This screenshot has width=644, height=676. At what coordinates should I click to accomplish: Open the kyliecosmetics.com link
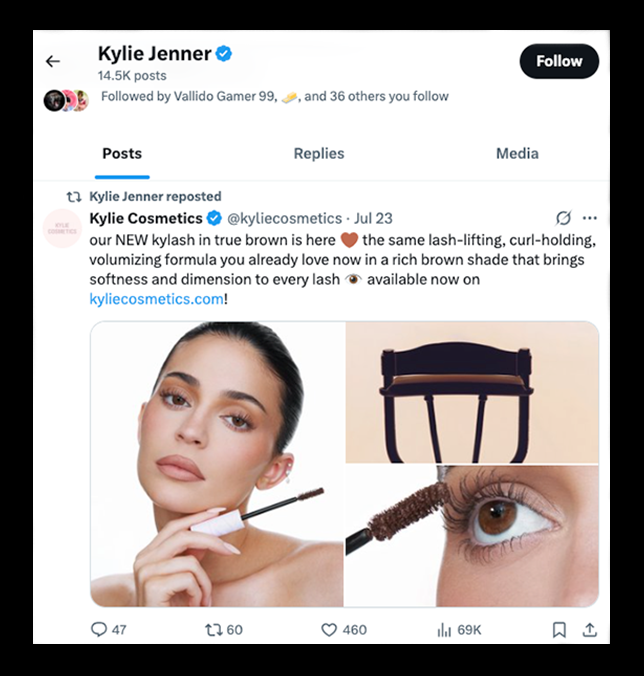click(x=155, y=298)
